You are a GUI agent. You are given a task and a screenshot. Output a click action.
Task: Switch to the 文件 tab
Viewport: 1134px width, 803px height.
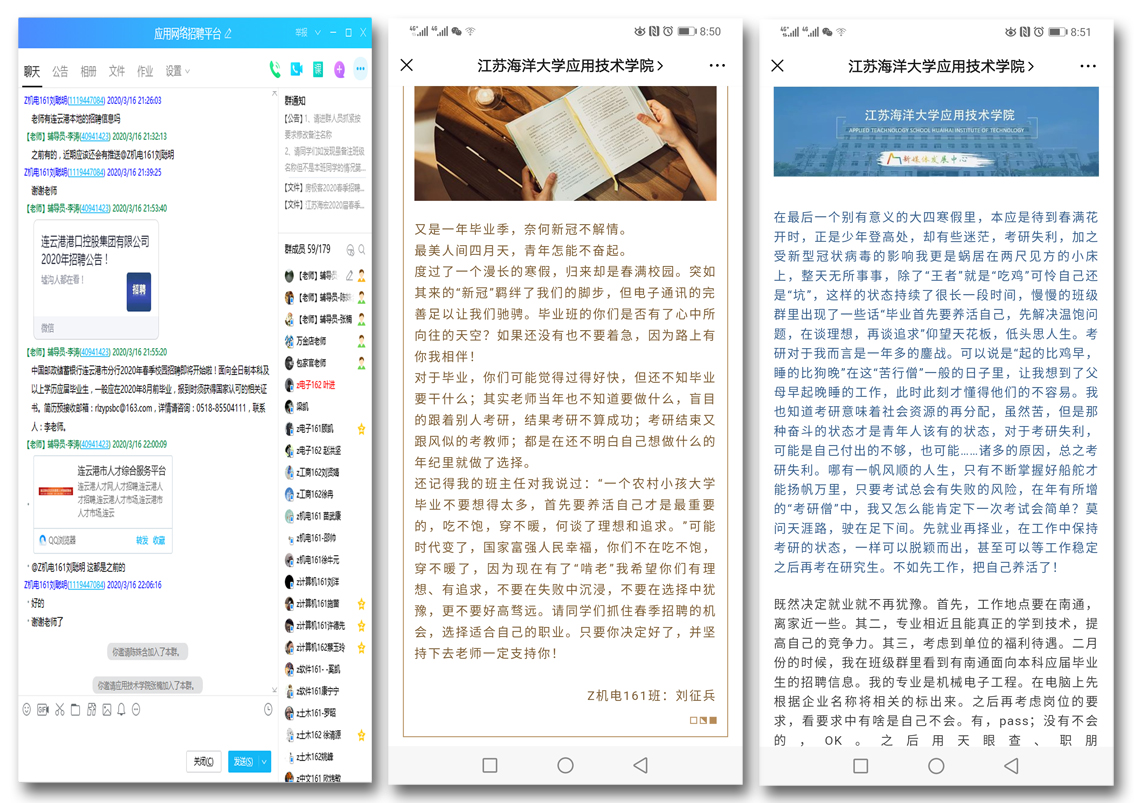point(117,72)
